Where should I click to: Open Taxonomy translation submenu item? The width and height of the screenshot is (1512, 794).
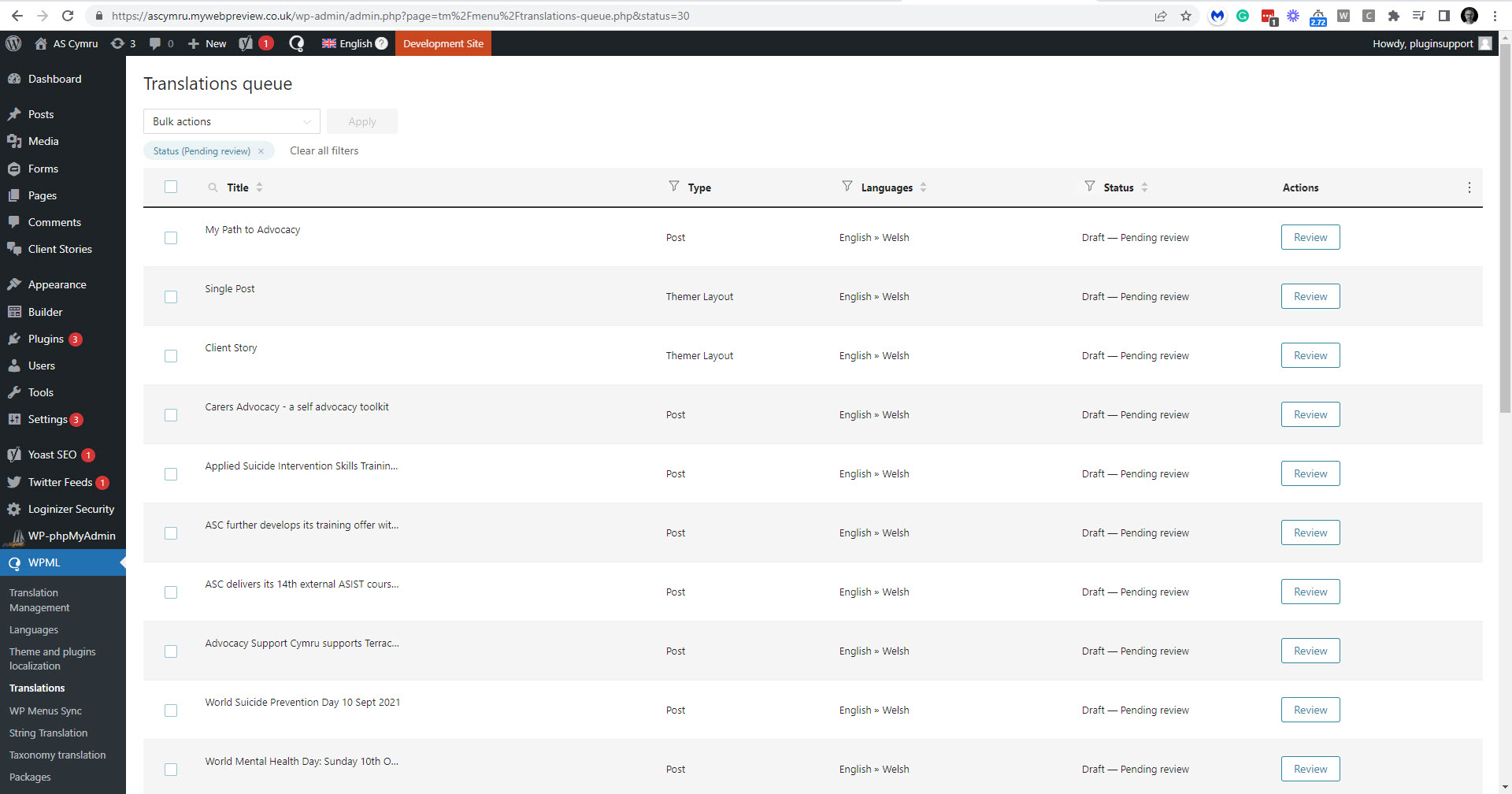click(57, 755)
